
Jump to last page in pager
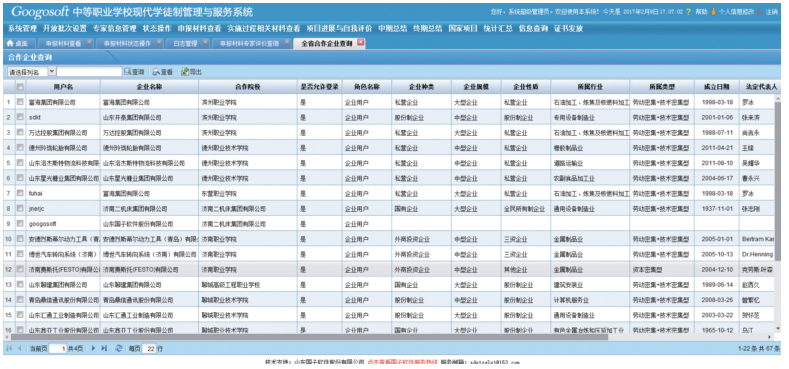pyautogui.click(x=104, y=348)
